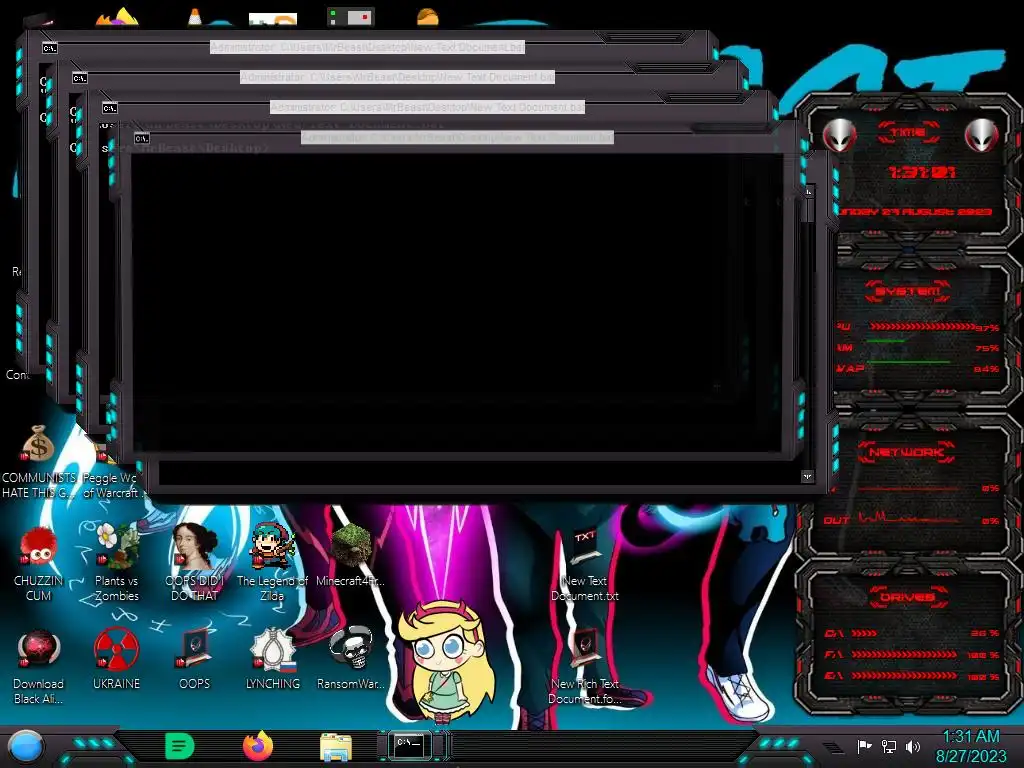Click the F:\ drive usage bar
This screenshot has height=768, width=1024.
point(904,654)
